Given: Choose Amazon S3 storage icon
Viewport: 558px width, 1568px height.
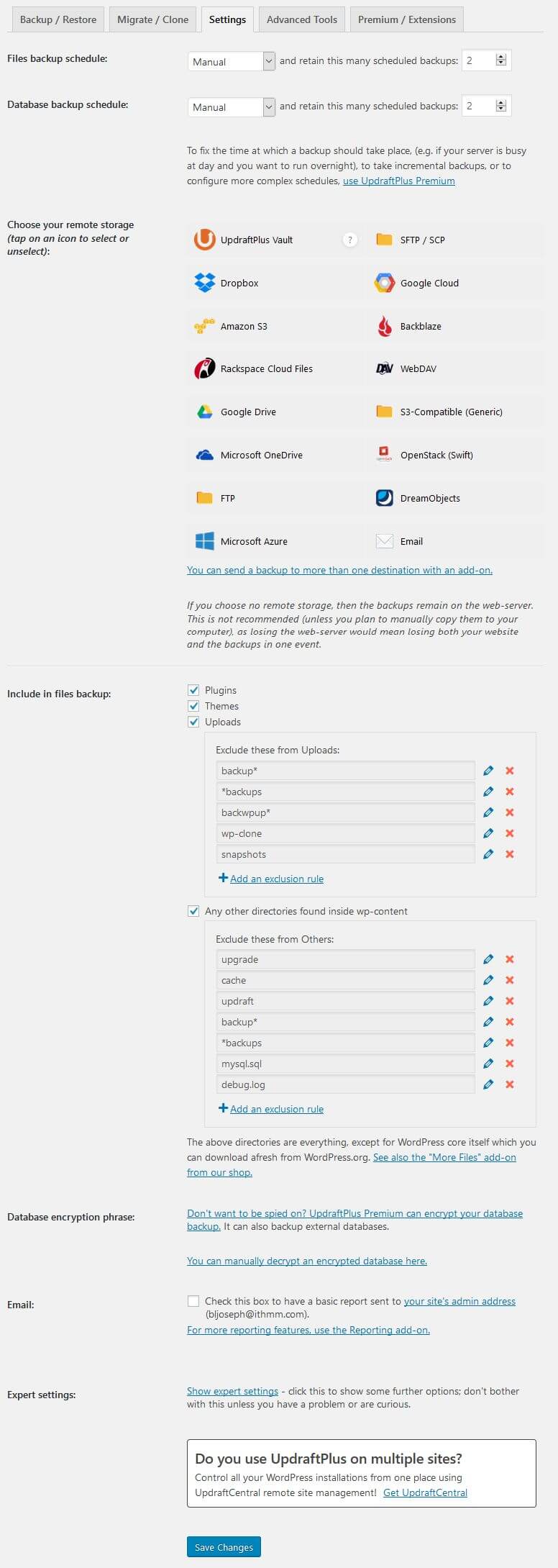Looking at the screenshot, I should point(205,326).
